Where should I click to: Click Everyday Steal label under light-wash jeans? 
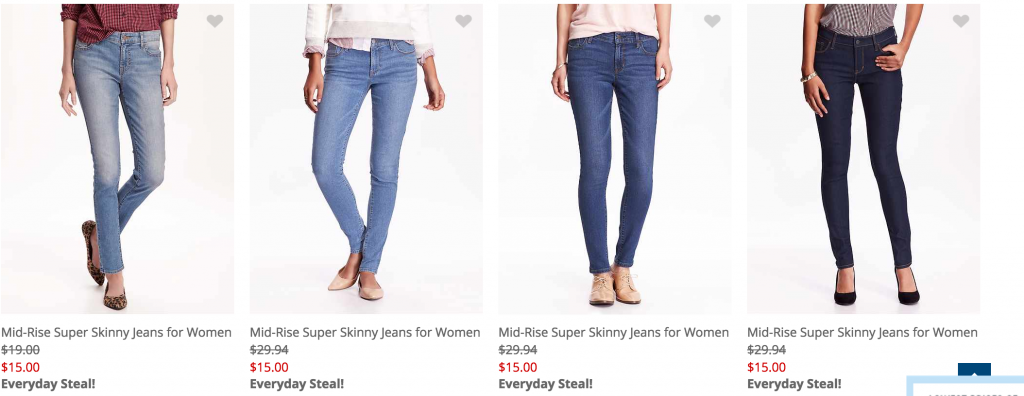[48, 384]
